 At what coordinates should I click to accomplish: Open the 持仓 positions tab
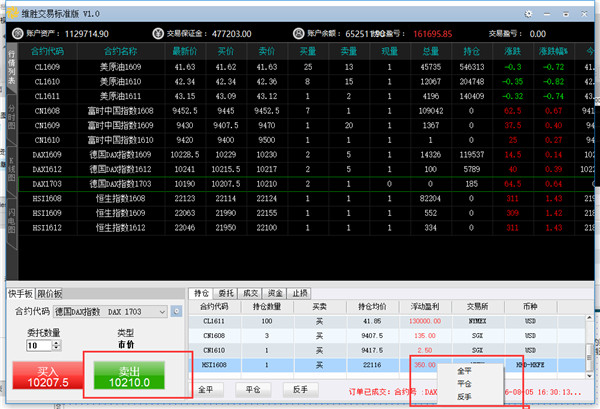201,293
